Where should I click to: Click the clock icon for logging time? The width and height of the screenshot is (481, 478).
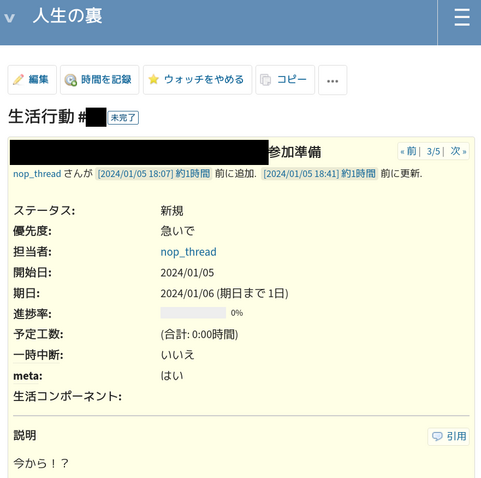pyautogui.click(x=71, y=80)
